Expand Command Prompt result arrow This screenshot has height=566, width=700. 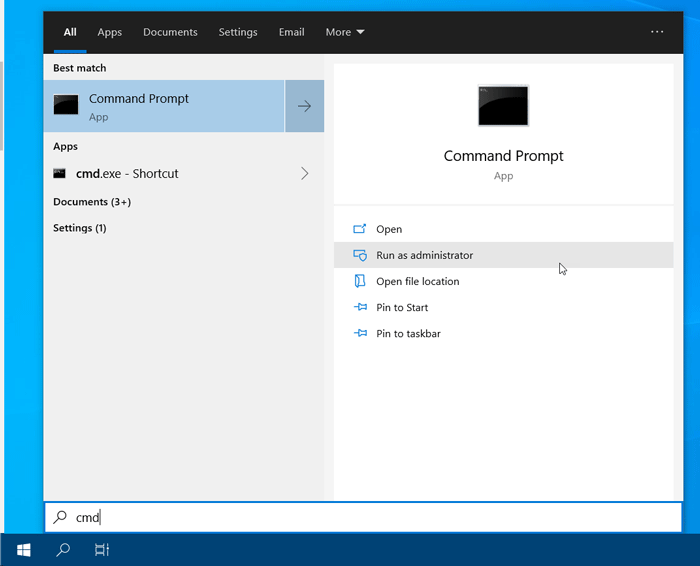(x=304, y=106)
